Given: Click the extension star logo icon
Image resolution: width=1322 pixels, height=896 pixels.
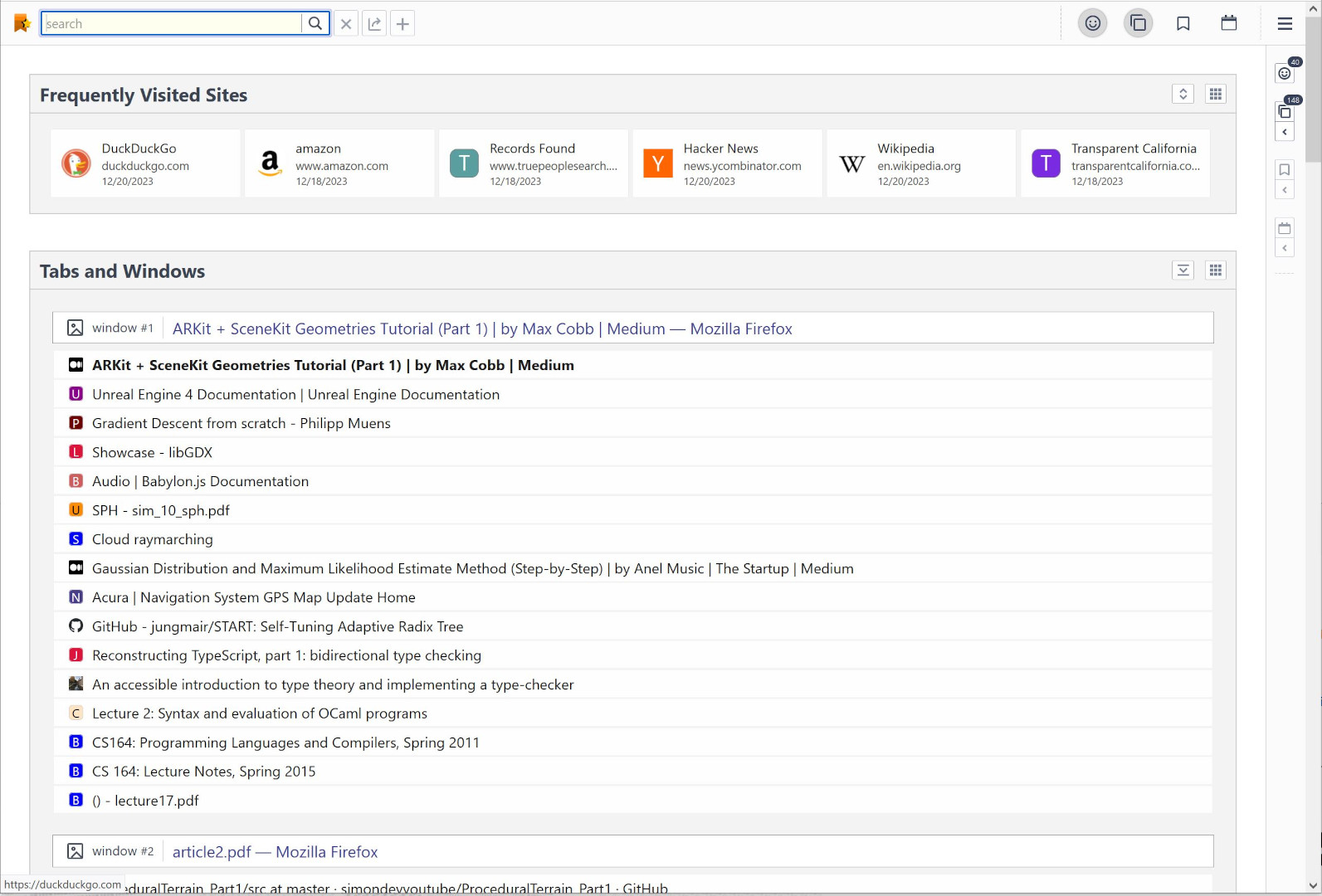Looking at the screenshot, I should point(22,23).
